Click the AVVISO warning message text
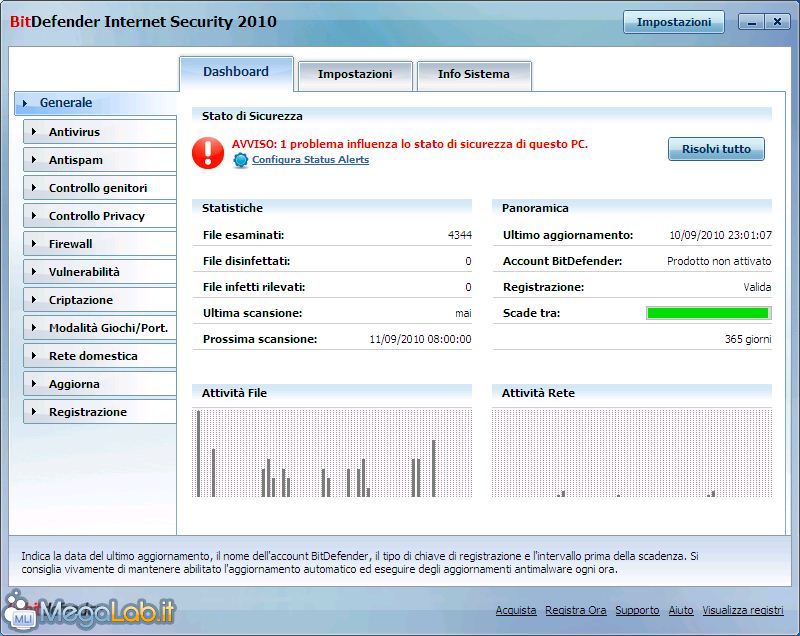 click(410, 144)
